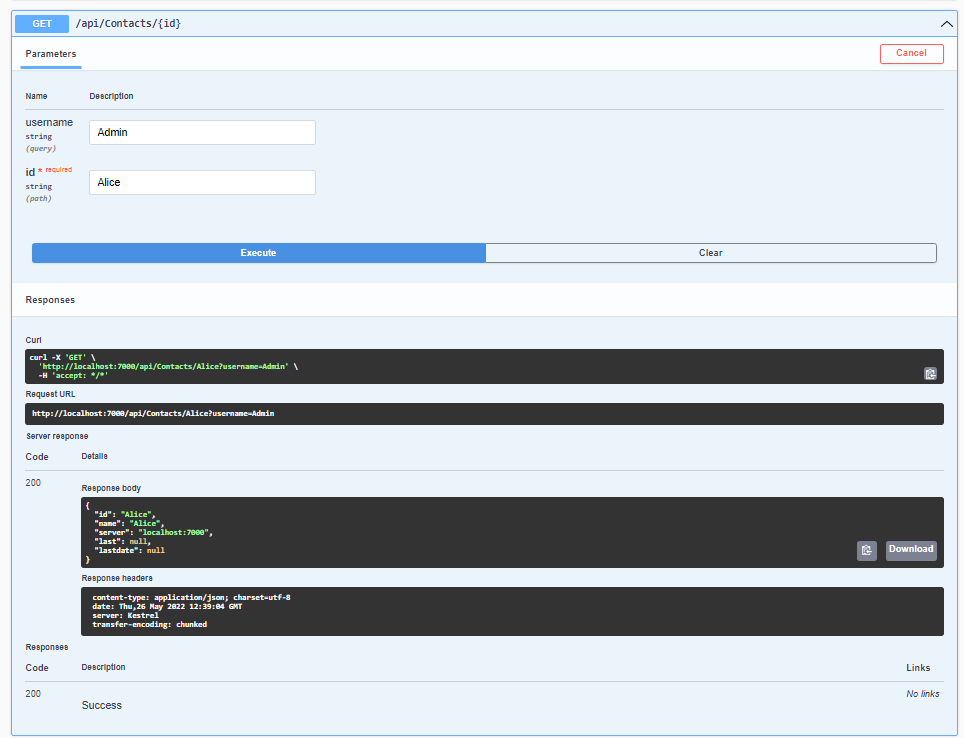Copy the response body to clipboard
964x738 pixels.
tap(866, 550)
